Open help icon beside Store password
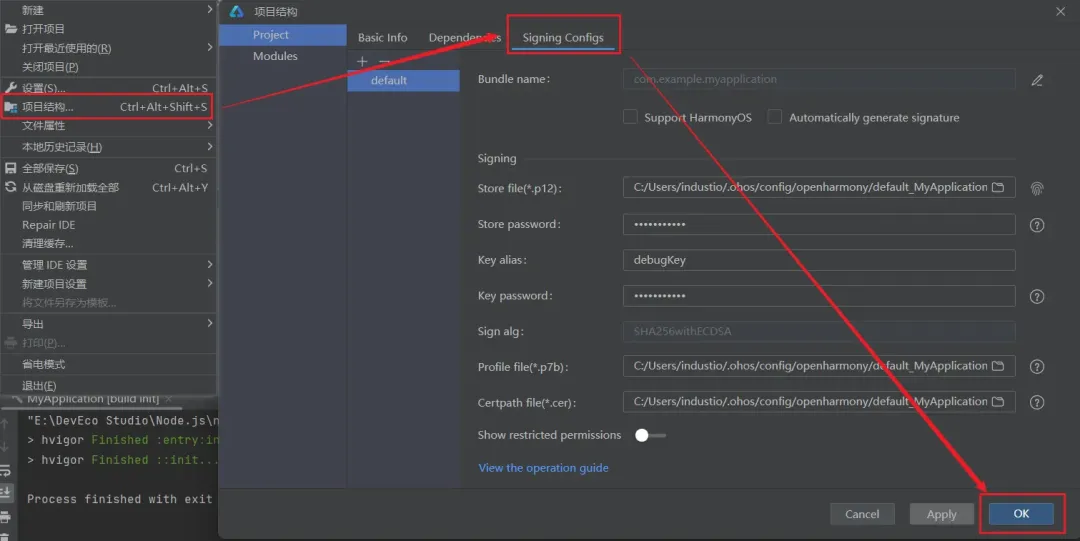 [1037, 225]
